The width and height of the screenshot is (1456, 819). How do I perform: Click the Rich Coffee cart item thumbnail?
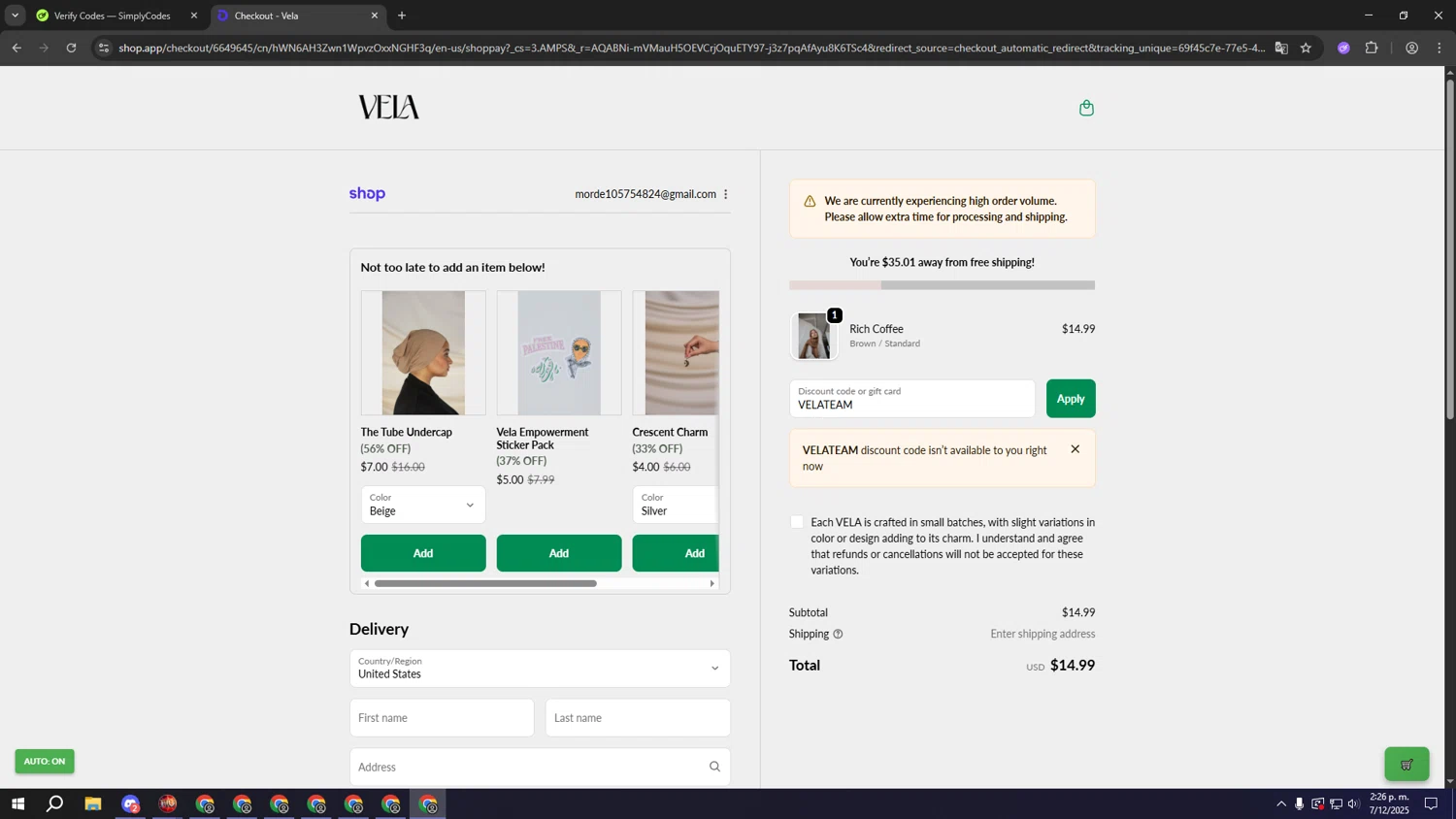click(813, 336)
